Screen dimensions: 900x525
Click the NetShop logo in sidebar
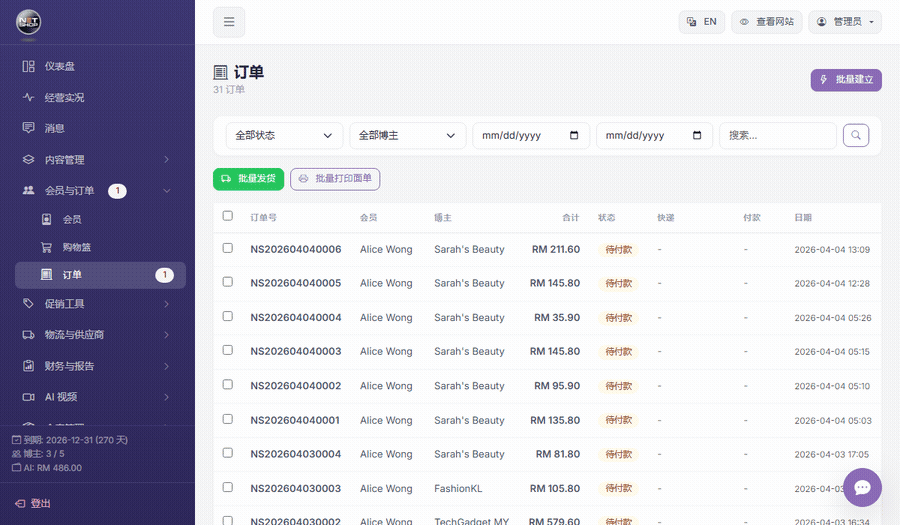click(28, 22)
